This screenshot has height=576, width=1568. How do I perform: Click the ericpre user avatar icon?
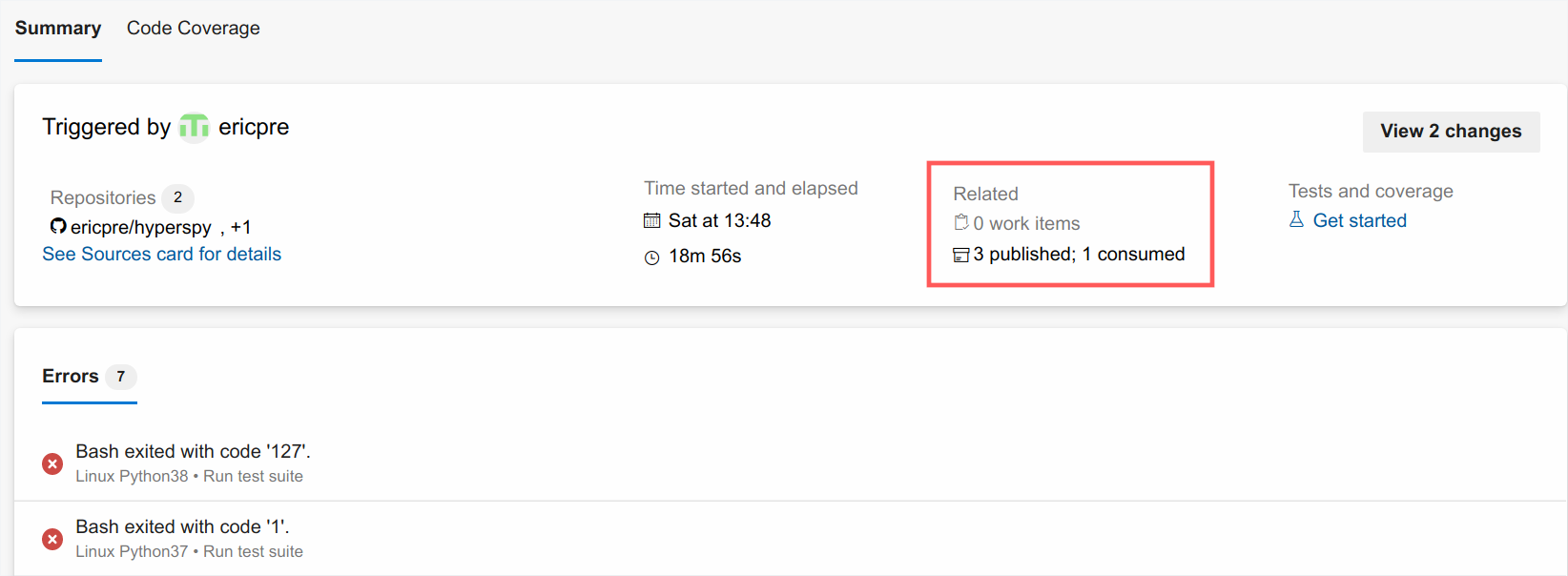[195, 127]
